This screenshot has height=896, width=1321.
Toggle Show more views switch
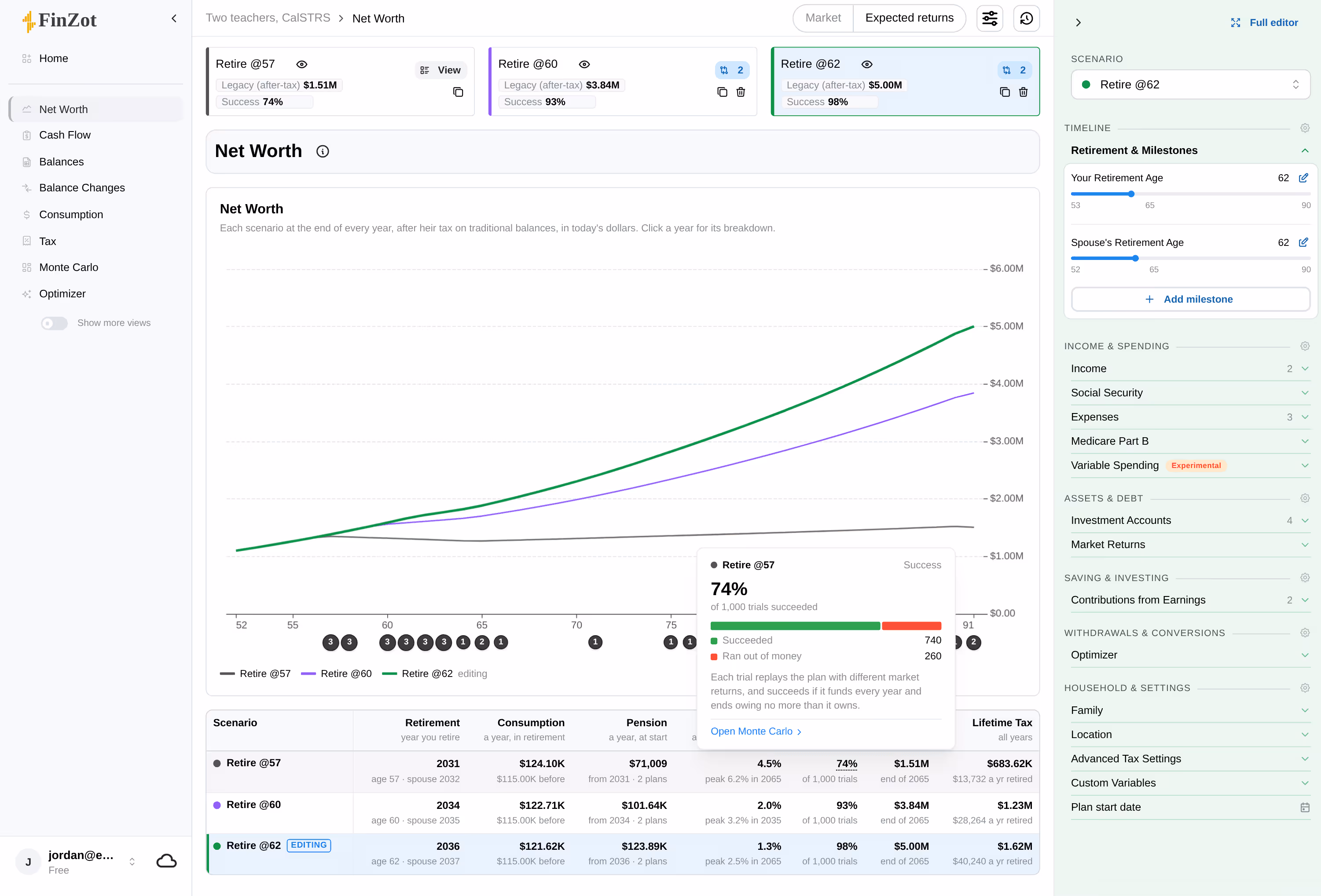(x=54, y=323)
